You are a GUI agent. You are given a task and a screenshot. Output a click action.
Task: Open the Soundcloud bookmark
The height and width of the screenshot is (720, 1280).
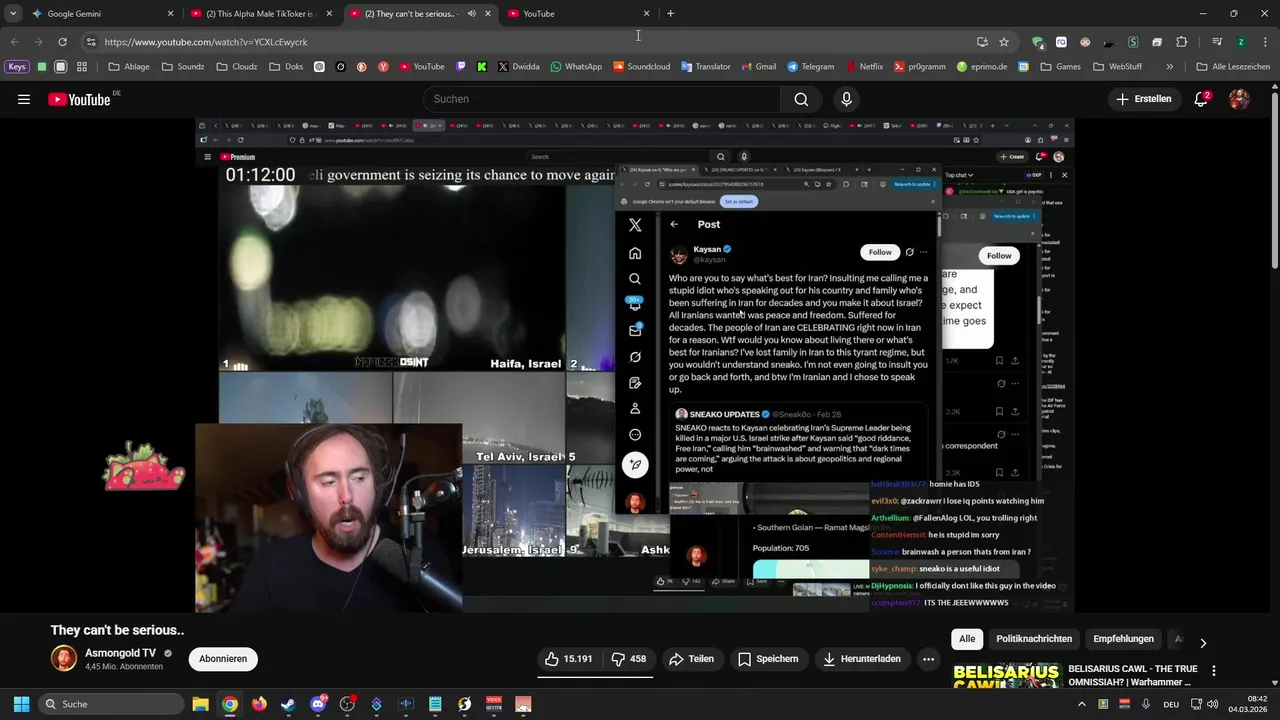[641, 67]
